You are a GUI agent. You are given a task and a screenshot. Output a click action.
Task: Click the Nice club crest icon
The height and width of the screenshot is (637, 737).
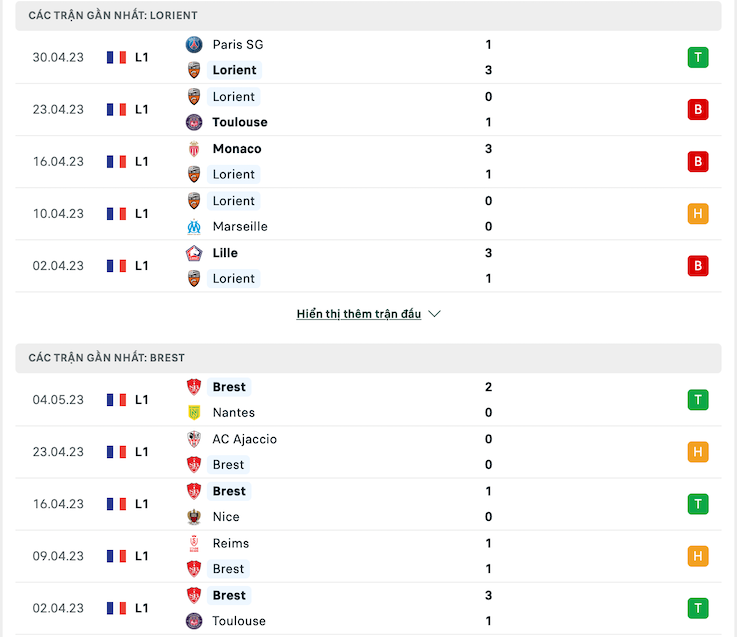point(194,517)
